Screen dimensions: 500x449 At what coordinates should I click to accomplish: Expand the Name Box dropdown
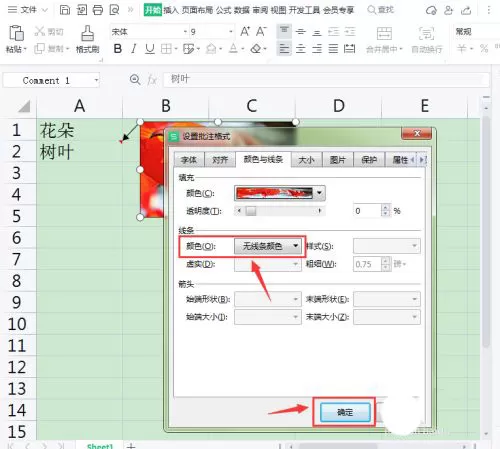(96, 80)
